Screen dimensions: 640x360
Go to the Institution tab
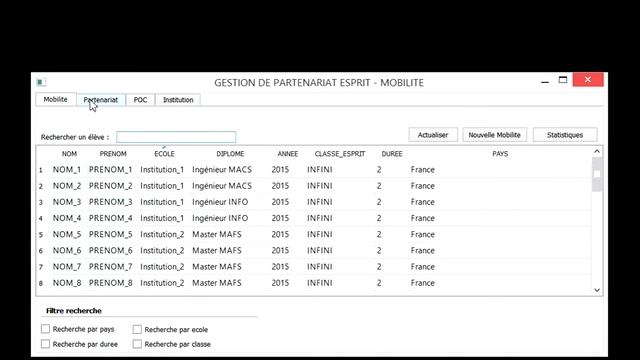[x=178, y=100]
